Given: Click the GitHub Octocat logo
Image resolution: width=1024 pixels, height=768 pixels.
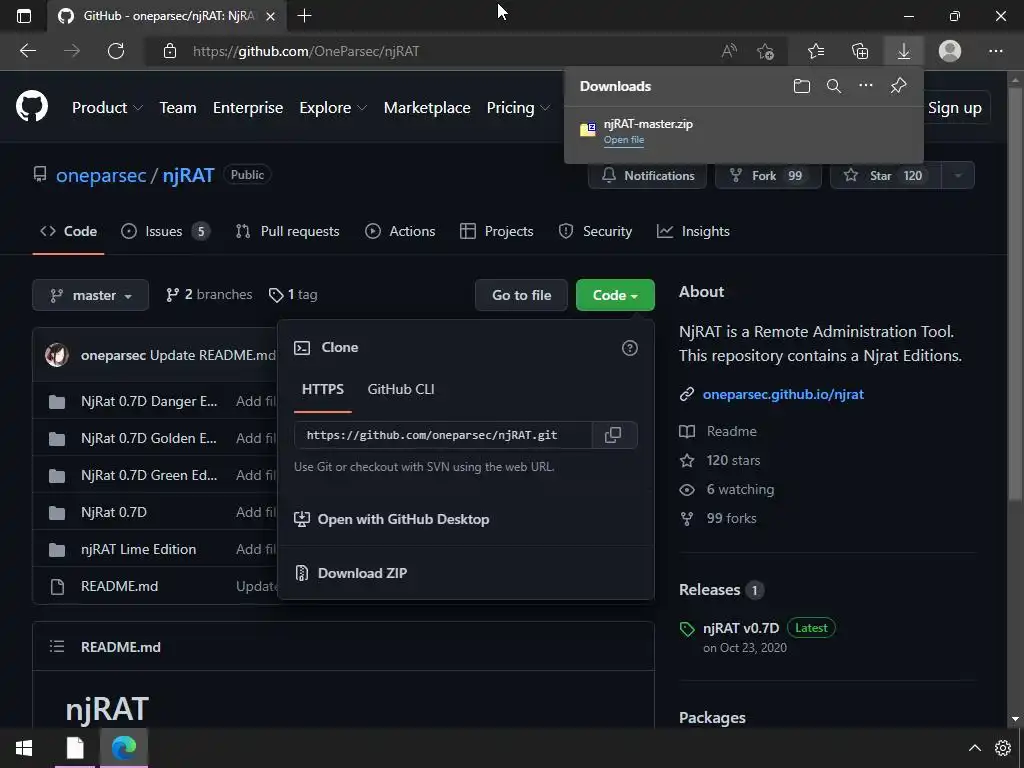Looking at the screenshot, I should (x=32, y=107).
